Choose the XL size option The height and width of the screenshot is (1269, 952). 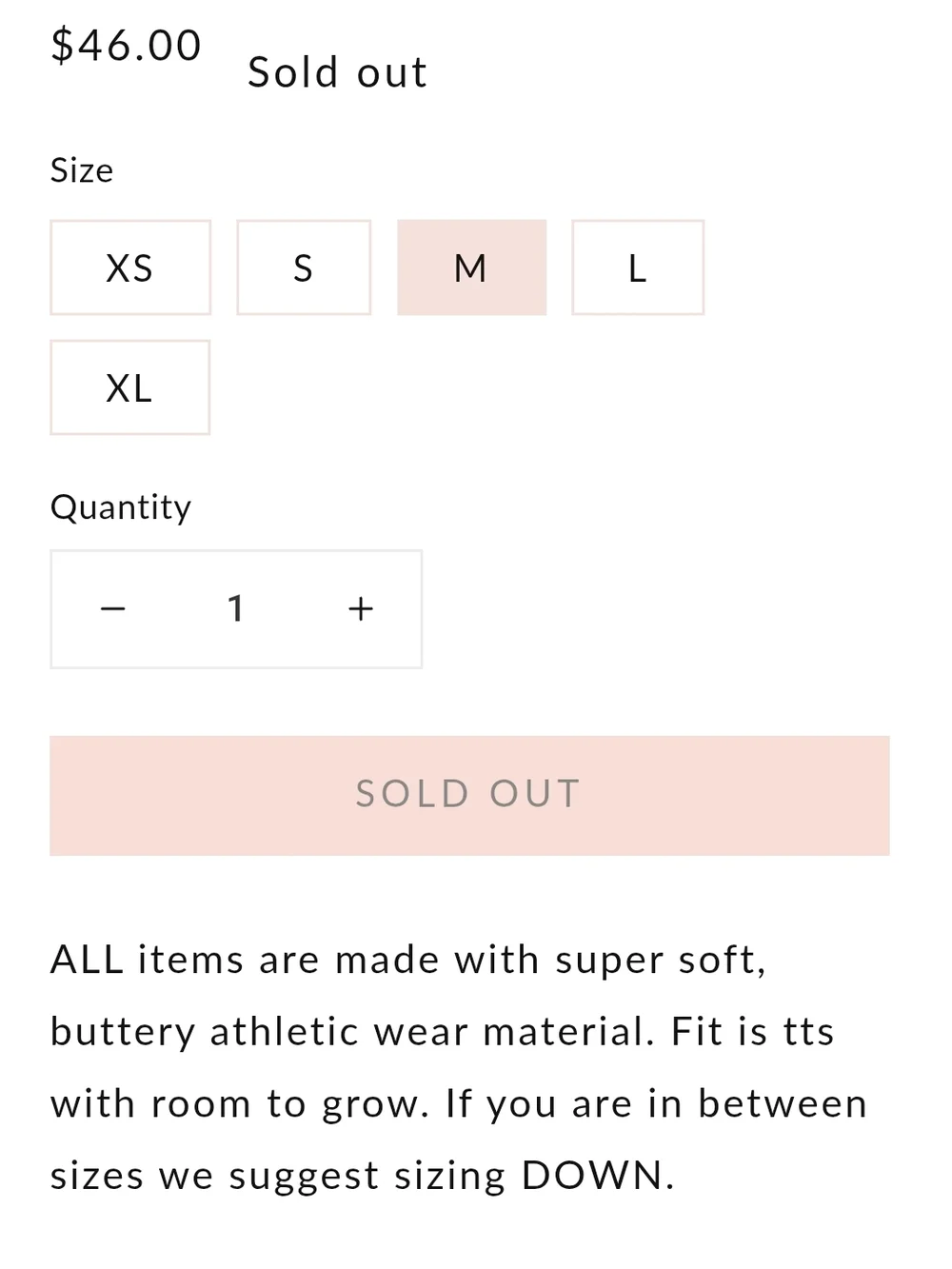(x=129, y=387)
